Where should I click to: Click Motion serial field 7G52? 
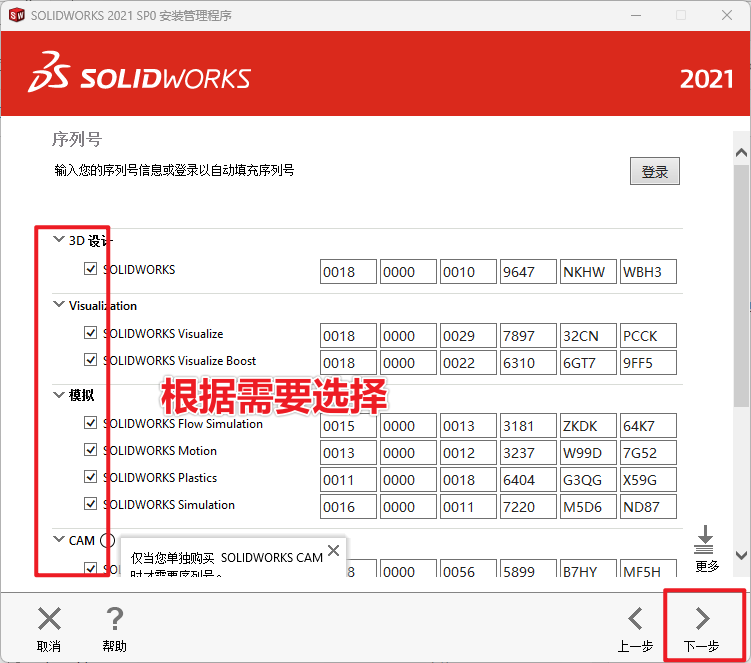648,453
